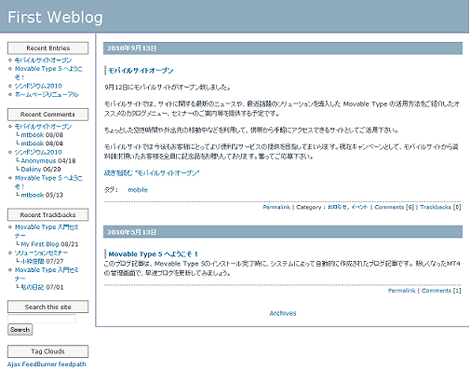Open the モバイルサイトオープン post title
Image resolution: width=469 pixels, height=369 pixels.
[x=141, y=71]
